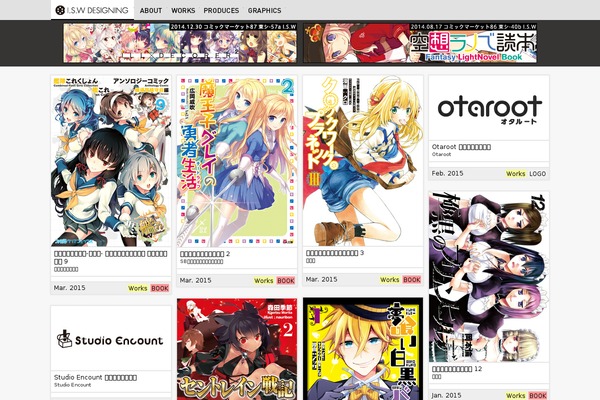Open the anthology comic volume 9 cover
The width and height of the screenshot is (600, 400).
(111, 161)
